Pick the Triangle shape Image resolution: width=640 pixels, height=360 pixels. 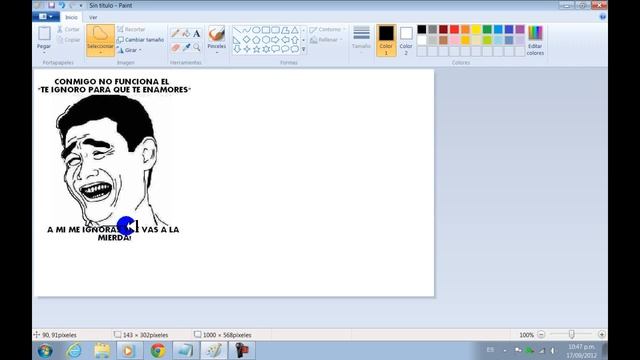tap(295, 30)
